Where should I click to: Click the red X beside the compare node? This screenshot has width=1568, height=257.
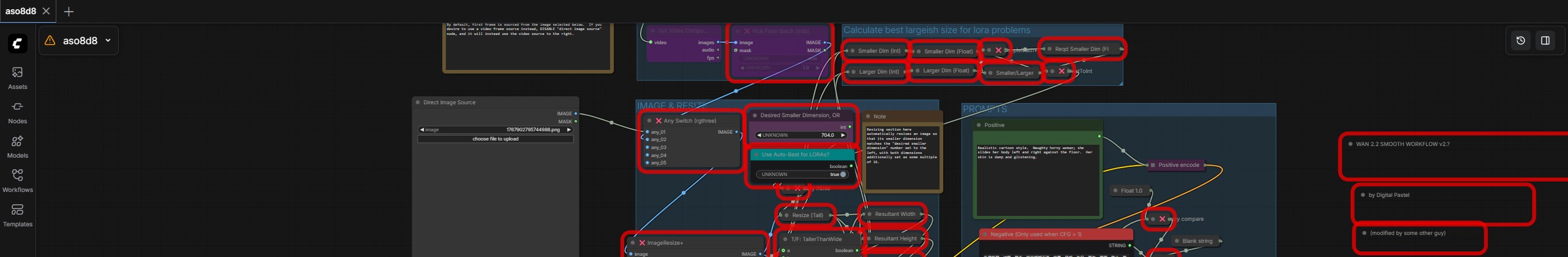point(1162,219)
